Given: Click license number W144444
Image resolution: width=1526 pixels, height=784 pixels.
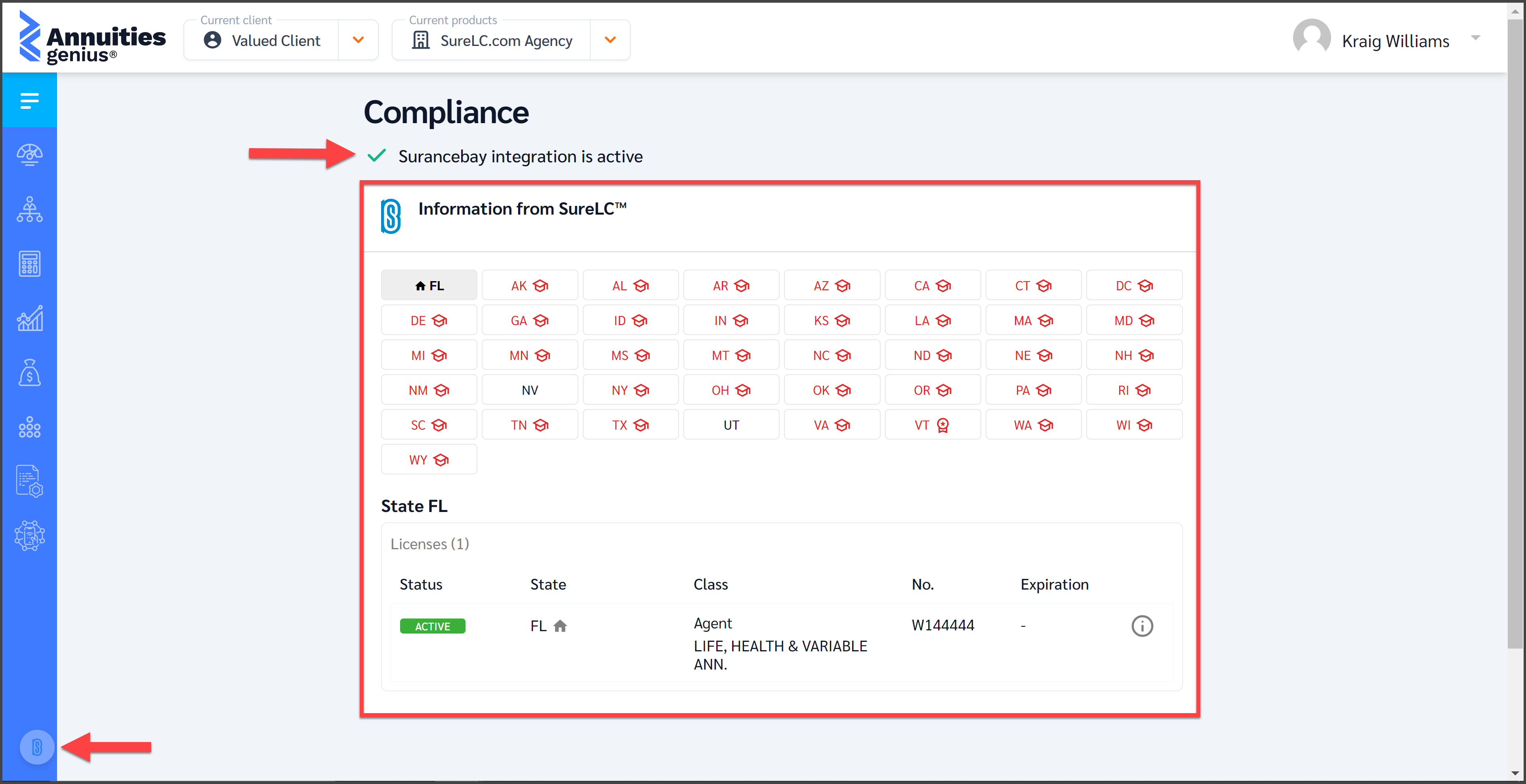Looking at the screenshot, I should click(x=942, y=625).
